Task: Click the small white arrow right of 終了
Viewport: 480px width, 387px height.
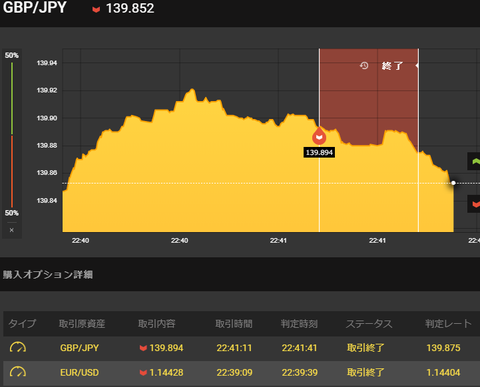Action: point(417,66)
